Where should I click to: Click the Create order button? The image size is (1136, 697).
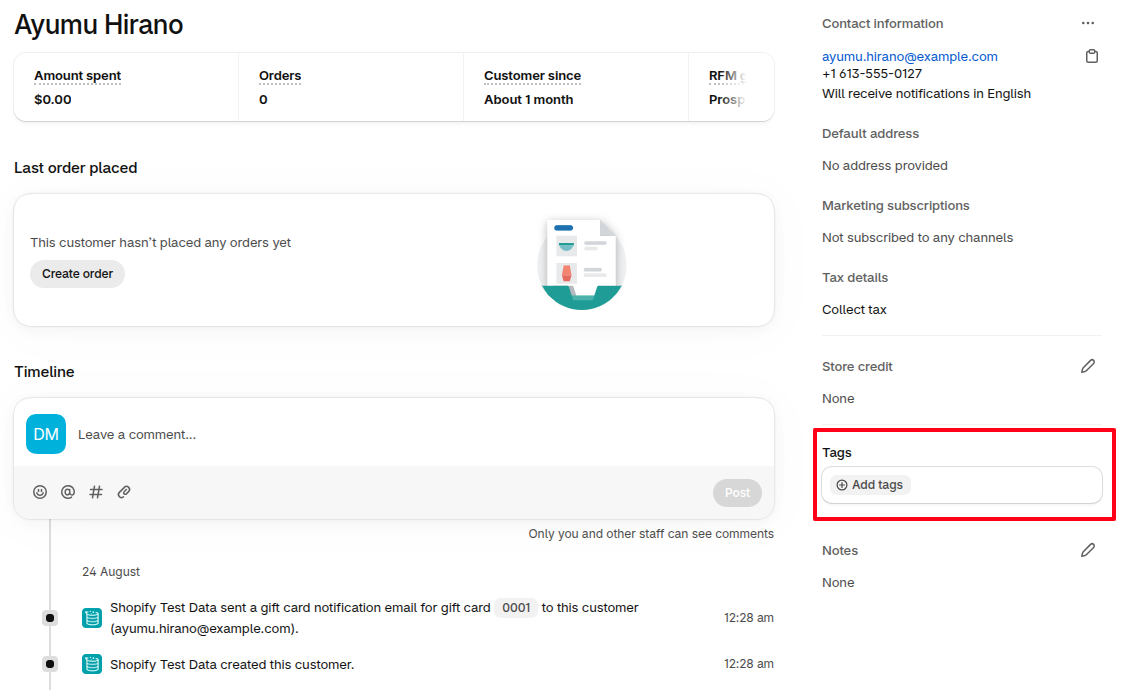tap(78, 274)
